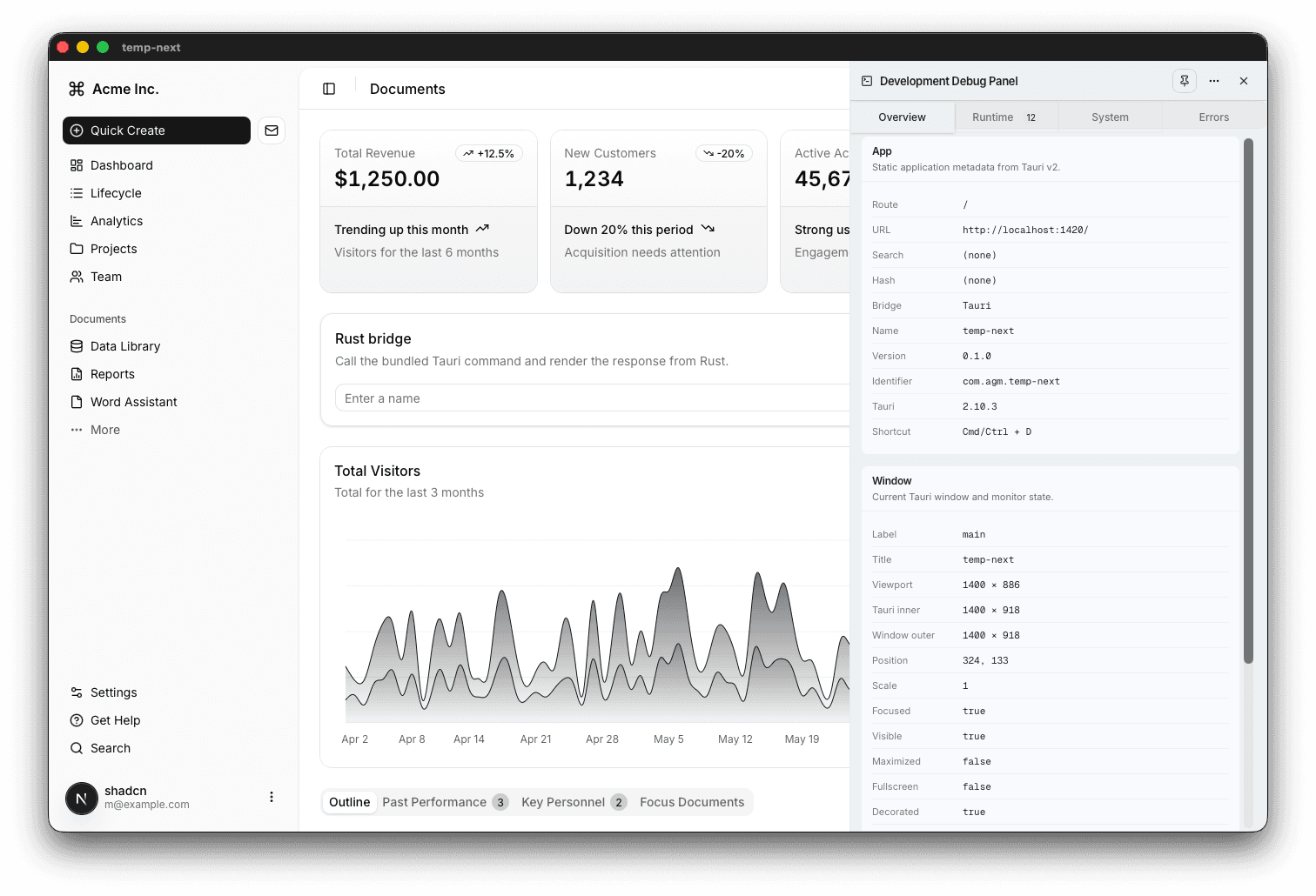Viewport: 1316px width, 896px height.
Task: Open the debug panel overflow menu
Action: pos(1214,81)
